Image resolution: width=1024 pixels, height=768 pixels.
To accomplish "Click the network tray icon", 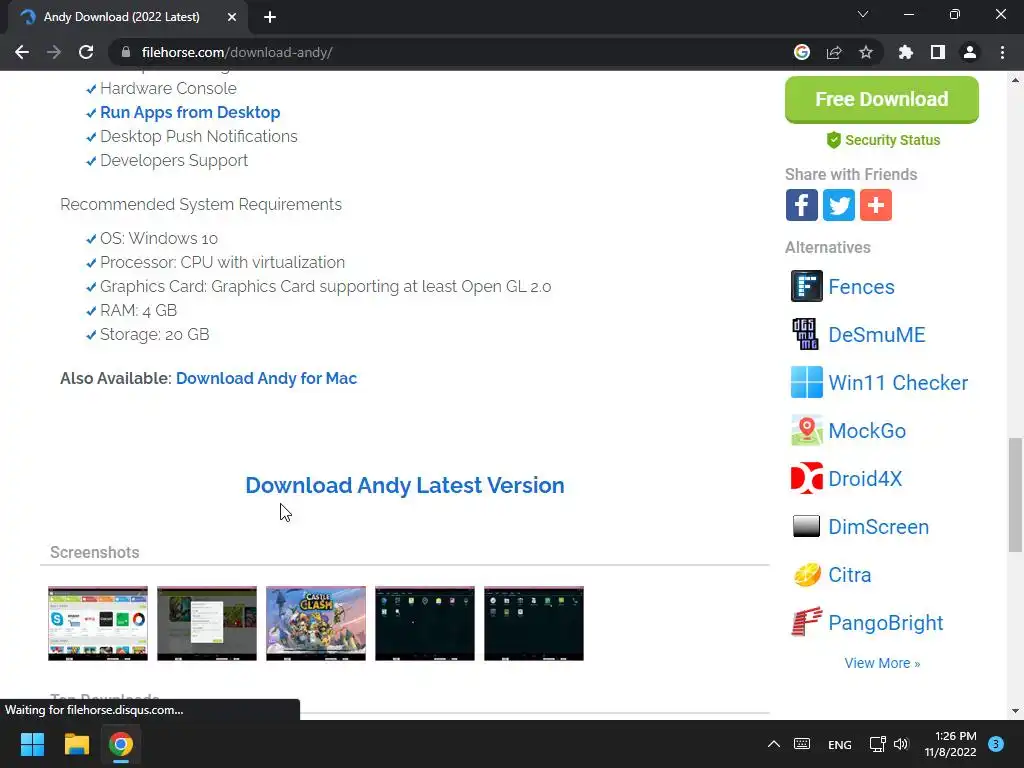I will point(877,744).
